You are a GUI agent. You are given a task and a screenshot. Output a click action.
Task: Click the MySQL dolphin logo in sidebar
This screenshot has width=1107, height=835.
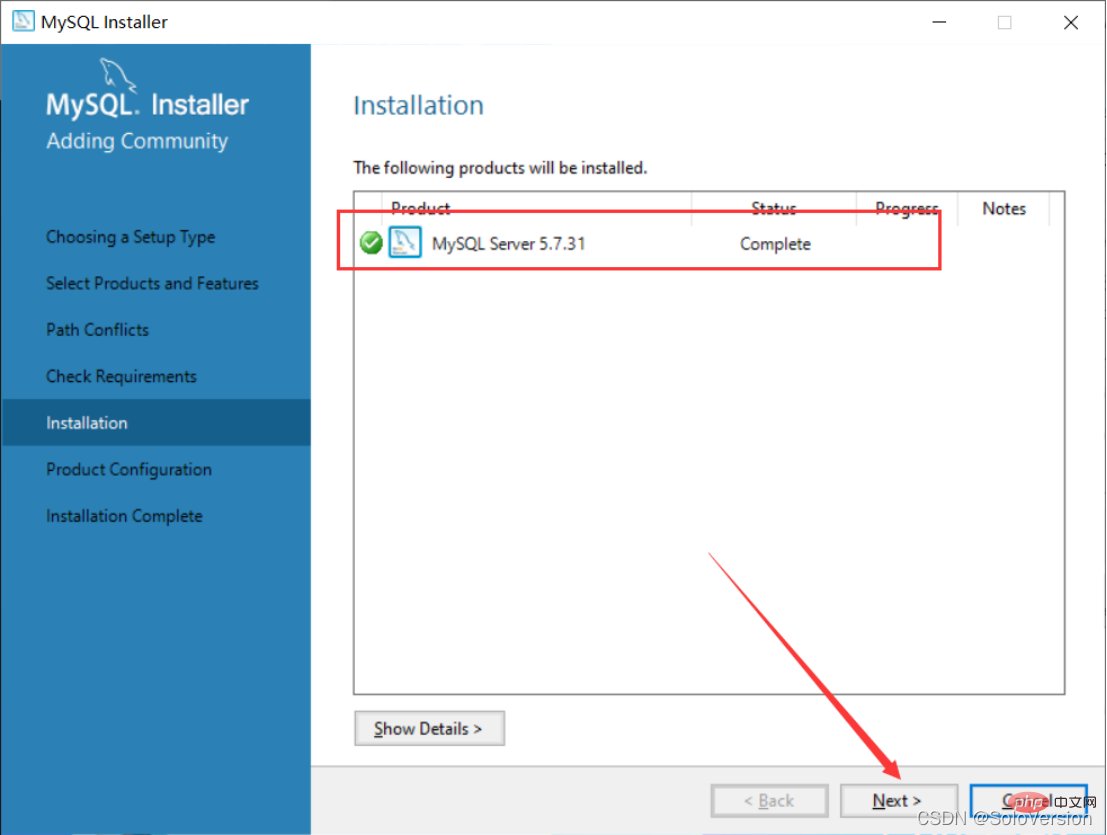pyautogui.click(x=116, y=76)
